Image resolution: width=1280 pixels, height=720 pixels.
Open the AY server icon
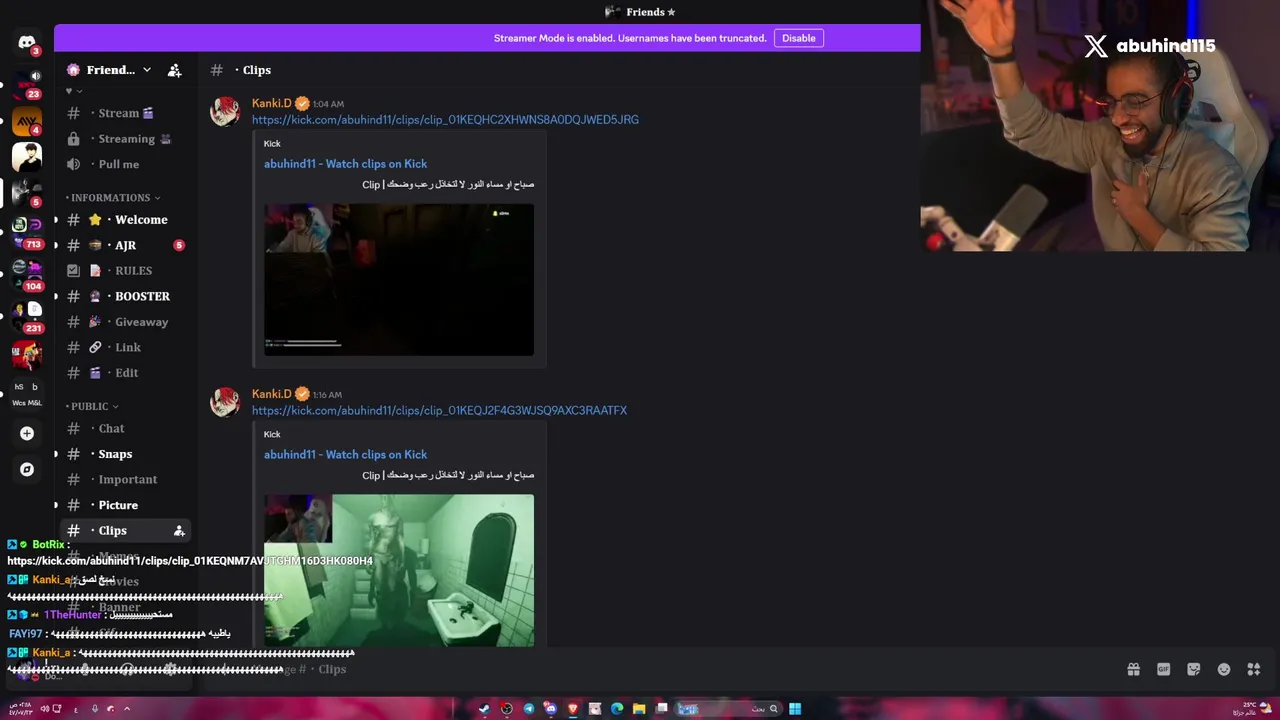pyautogui.click(x=27, y=123)
